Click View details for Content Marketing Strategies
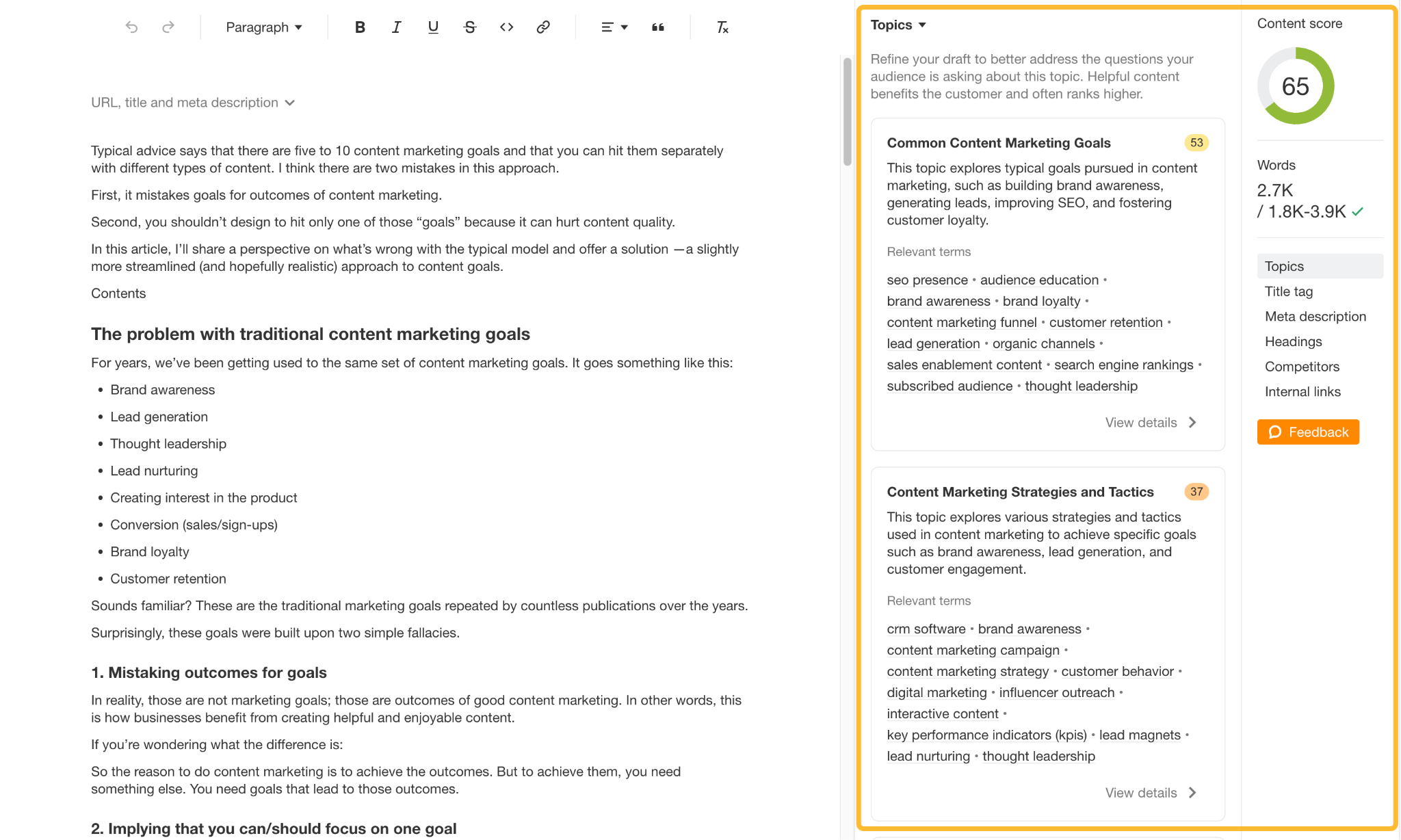Viewport: 1401px width, 840px height. click(x=1140, y=792)
